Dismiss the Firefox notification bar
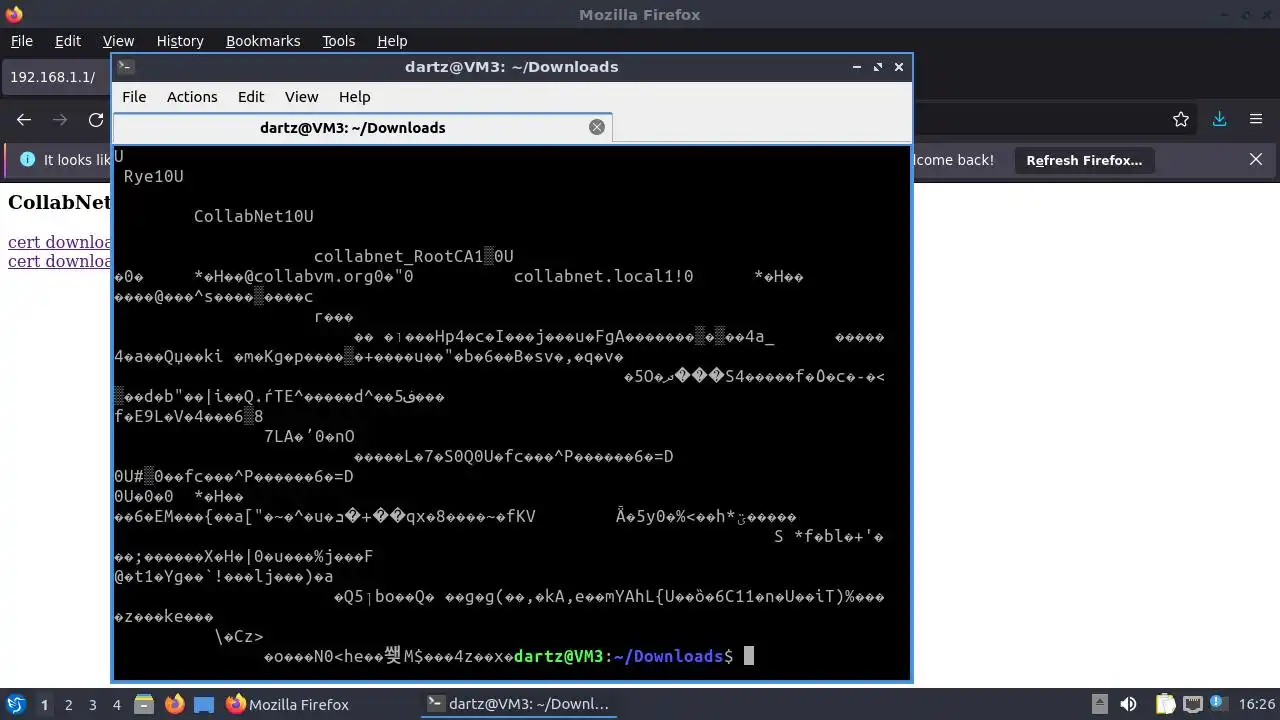 (x=1256, y=160)
